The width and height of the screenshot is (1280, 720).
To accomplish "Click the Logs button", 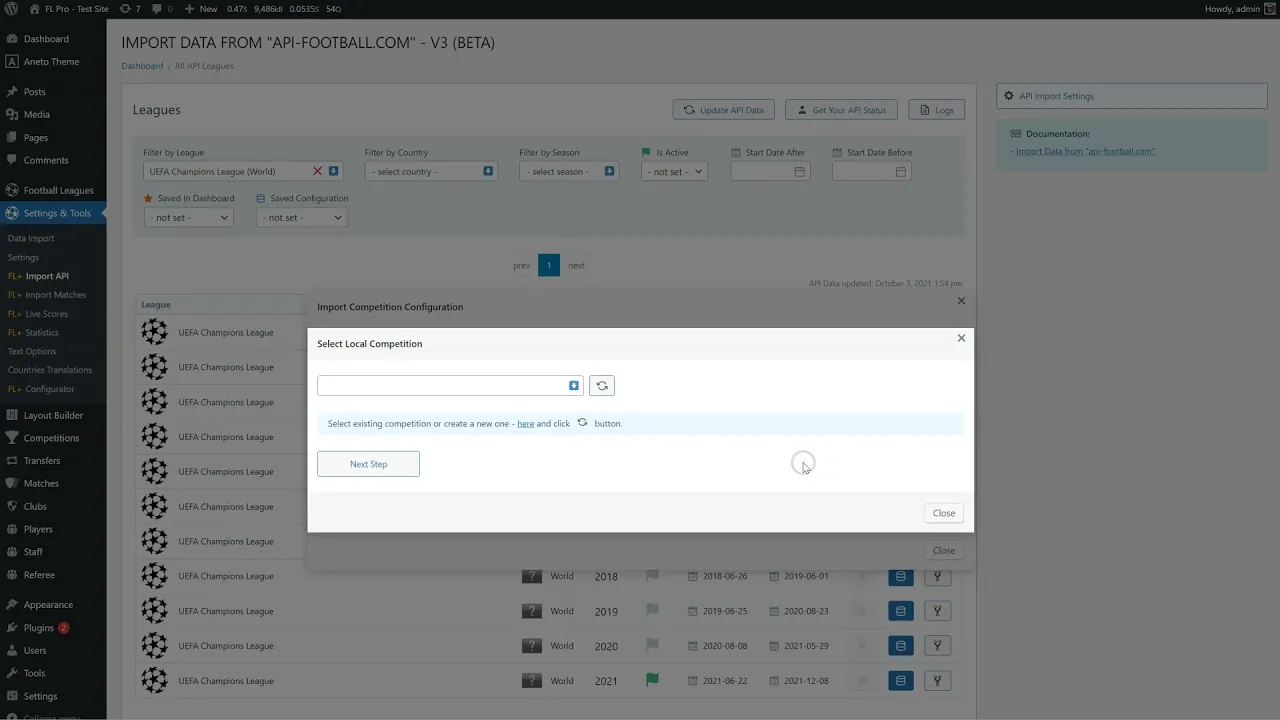I will pos(936,110).
